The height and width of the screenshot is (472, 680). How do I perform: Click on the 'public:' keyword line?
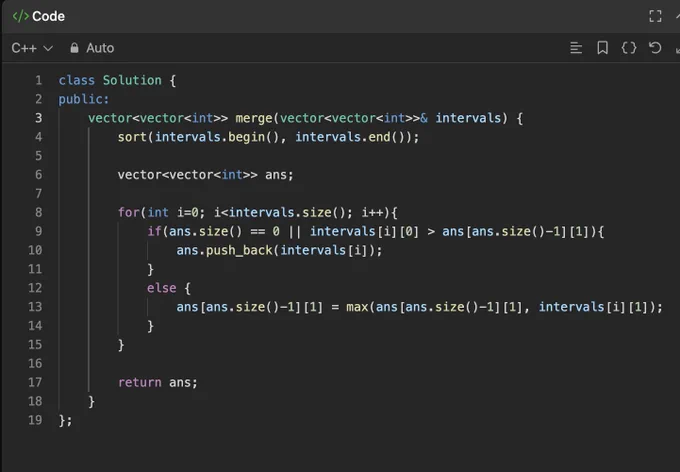click(84, 99)
